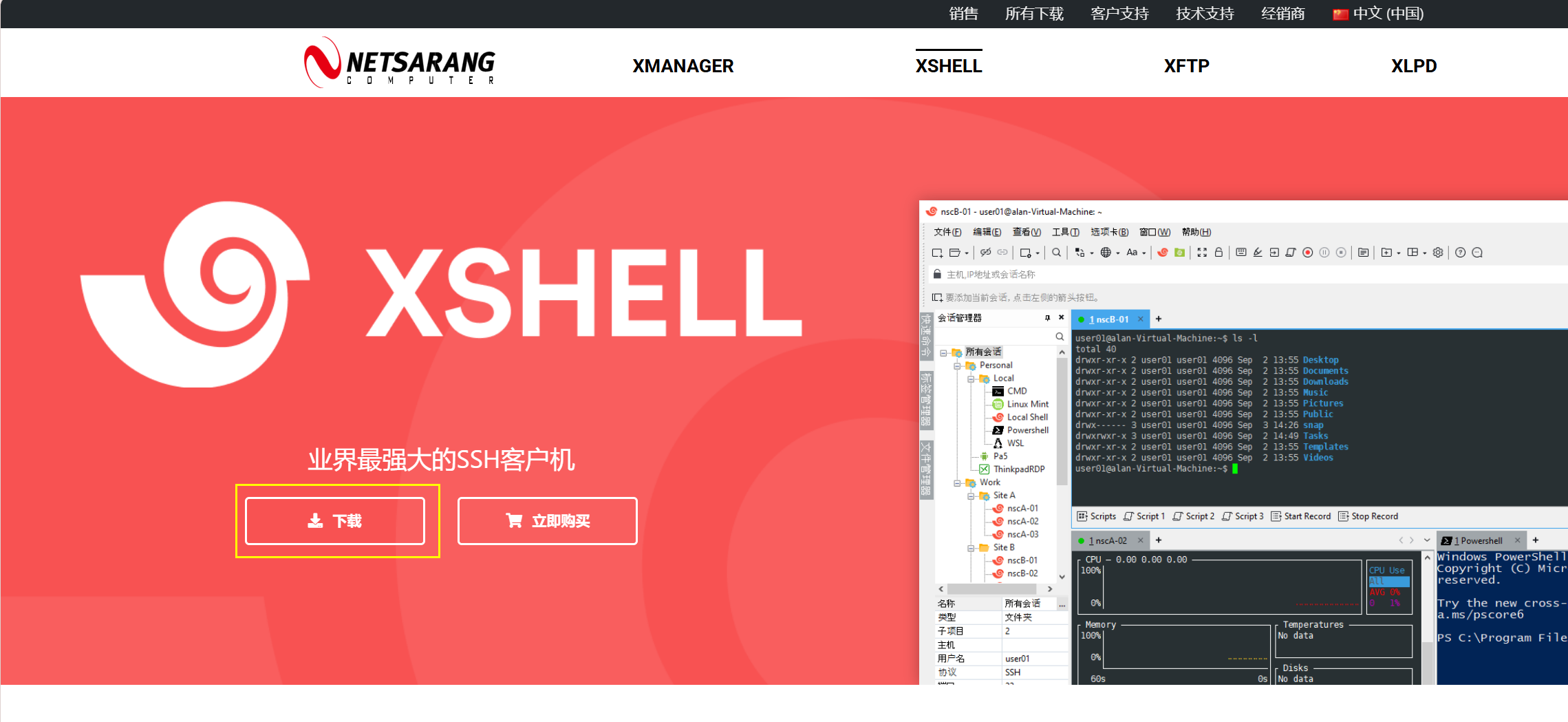Open the 查看(V) menu

point(1027,232)
